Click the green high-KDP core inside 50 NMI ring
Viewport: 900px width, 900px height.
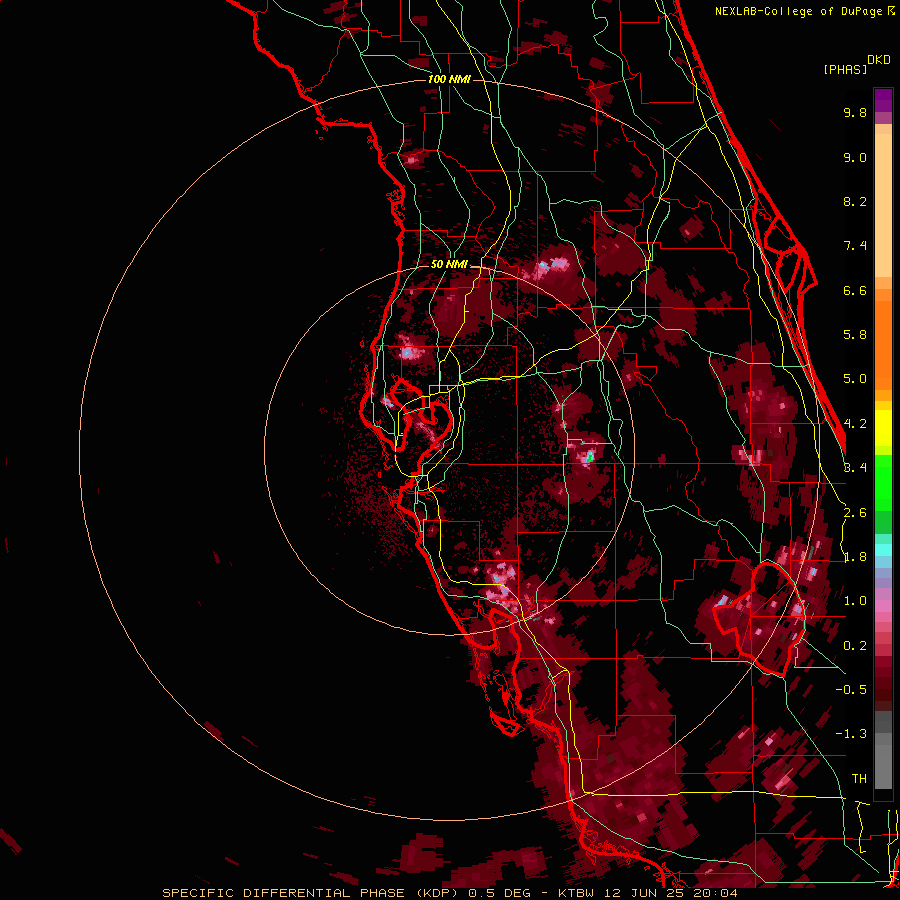589,457
